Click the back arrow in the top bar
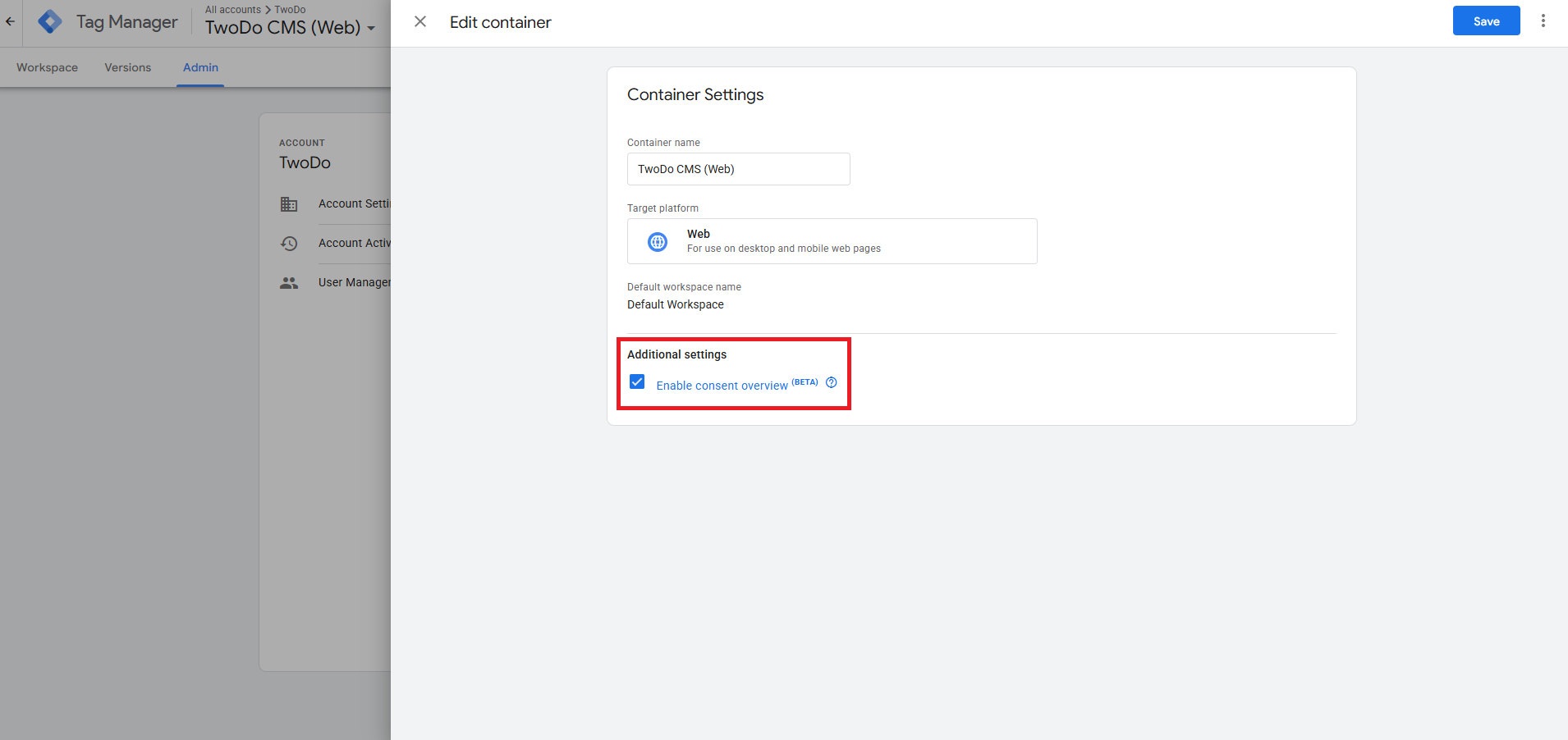Viewport: 1568px width, 740px height. tap(10, 21)
